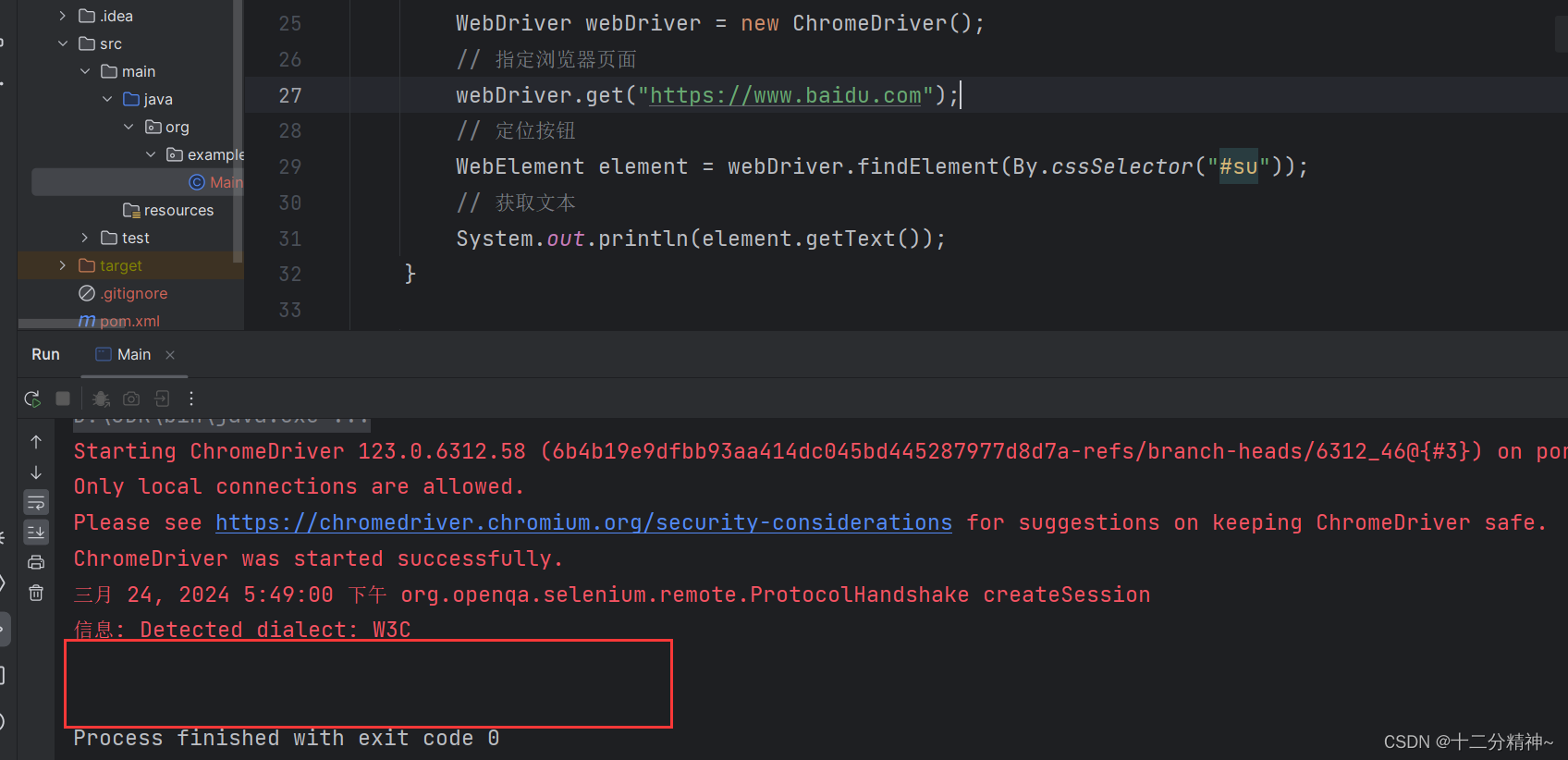Rerun the Main run configuration
The width and height of the screenshot is (1568, 760).
point(32,398)
